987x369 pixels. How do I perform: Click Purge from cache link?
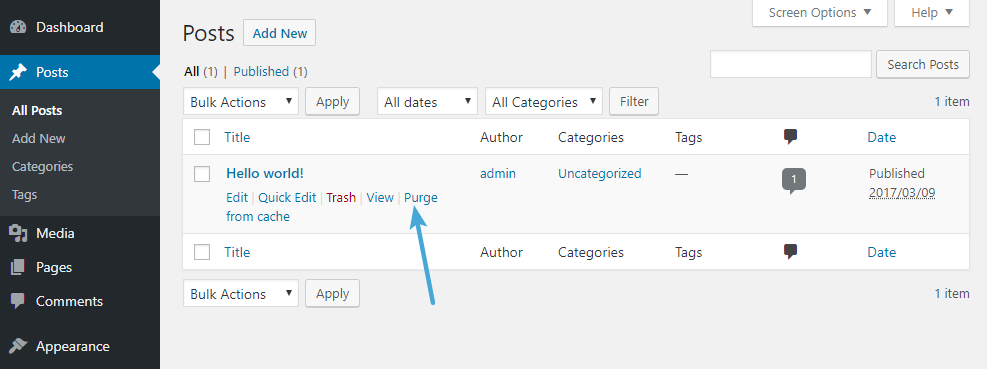(420, 198)
